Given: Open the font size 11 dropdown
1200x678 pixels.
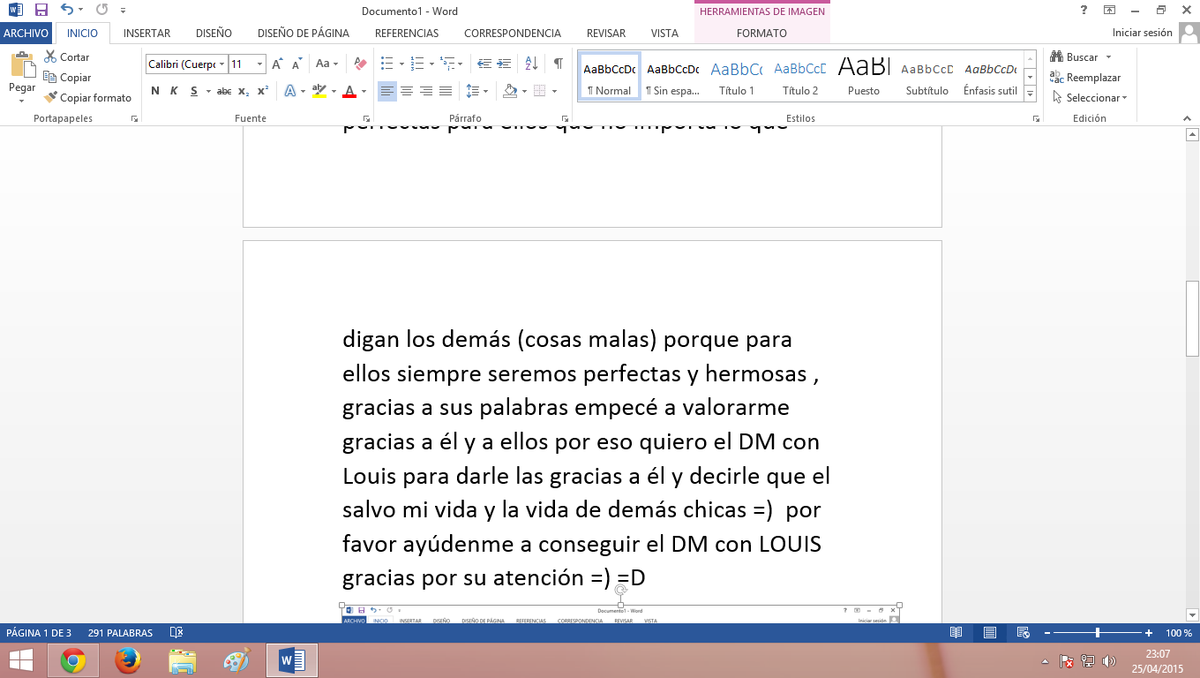Looking at the screenshot, I should pos(260,64).
